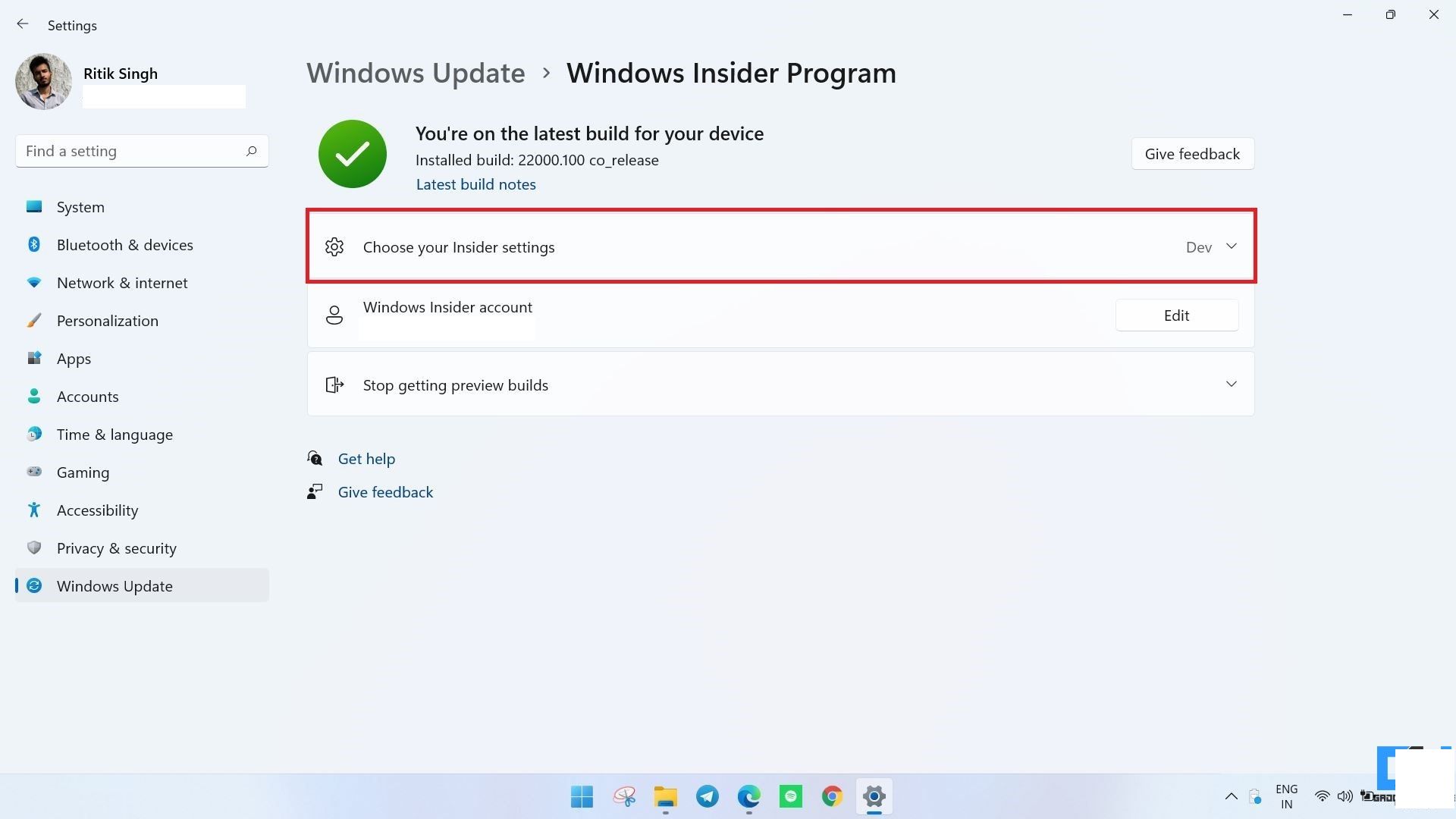
Task: Click the Spotify icon in taskbar
Action: pyautogui.click(x=790, y=796)
